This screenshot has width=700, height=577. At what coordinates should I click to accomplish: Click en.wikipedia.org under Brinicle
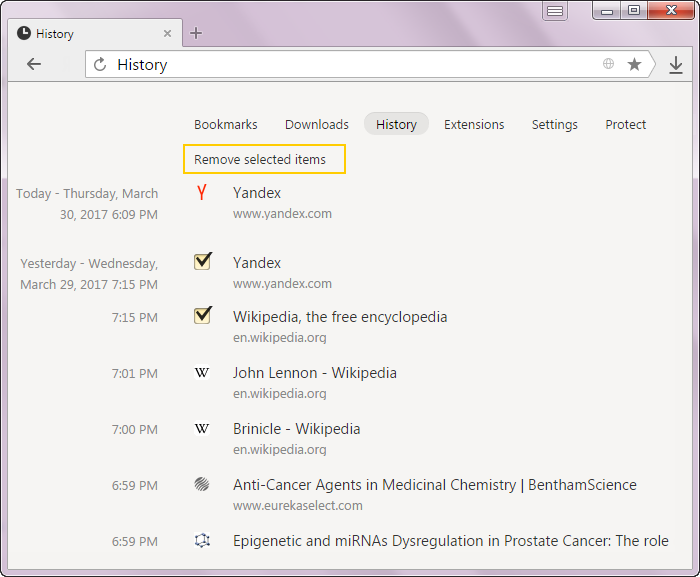[x=279, y=449]
